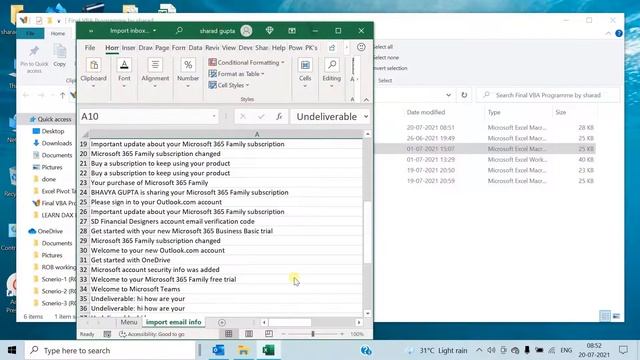Click the vertical scrollbar down arrow in Excel

point(367,313)
